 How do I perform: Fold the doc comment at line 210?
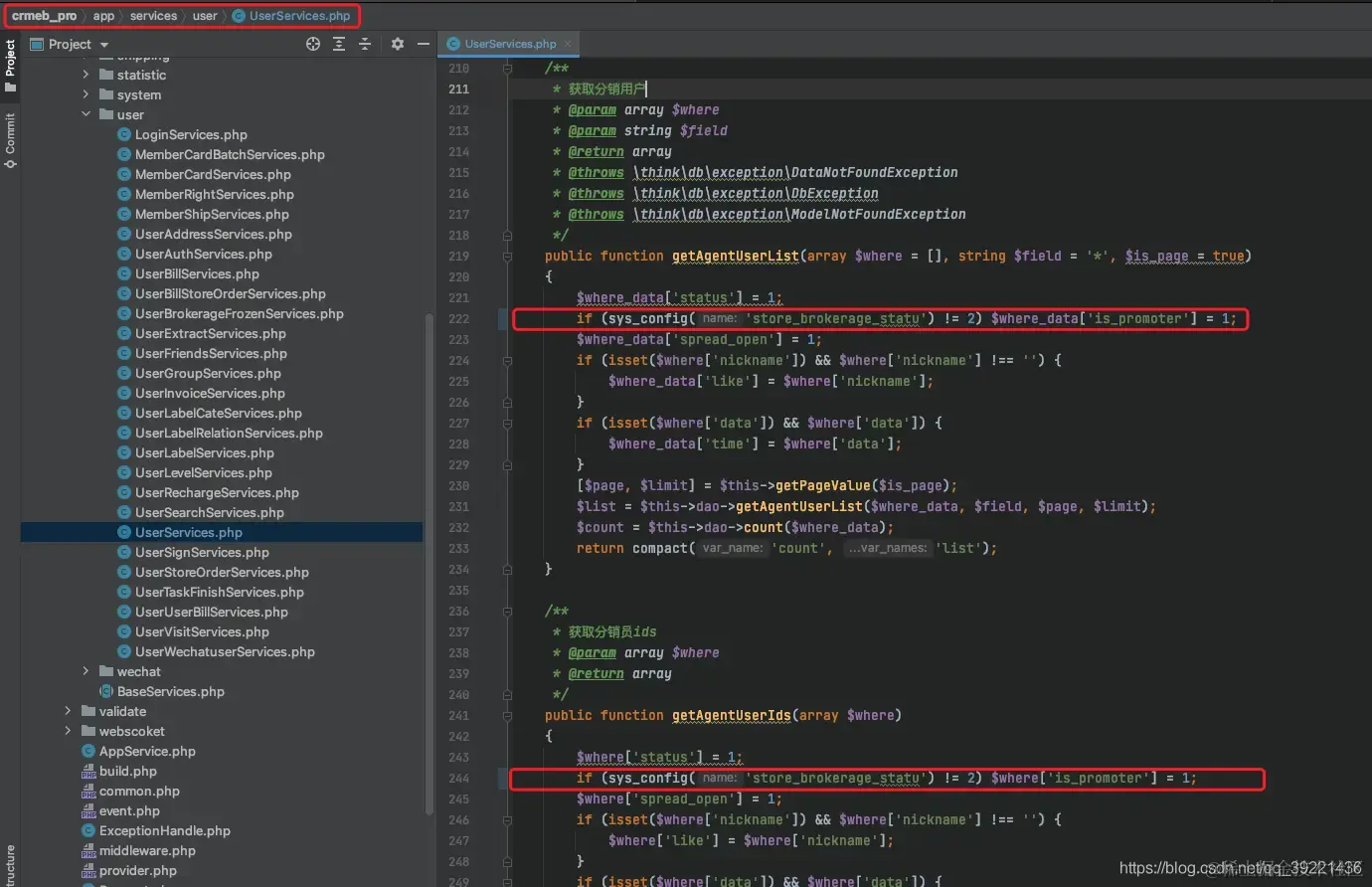(507, 69)
